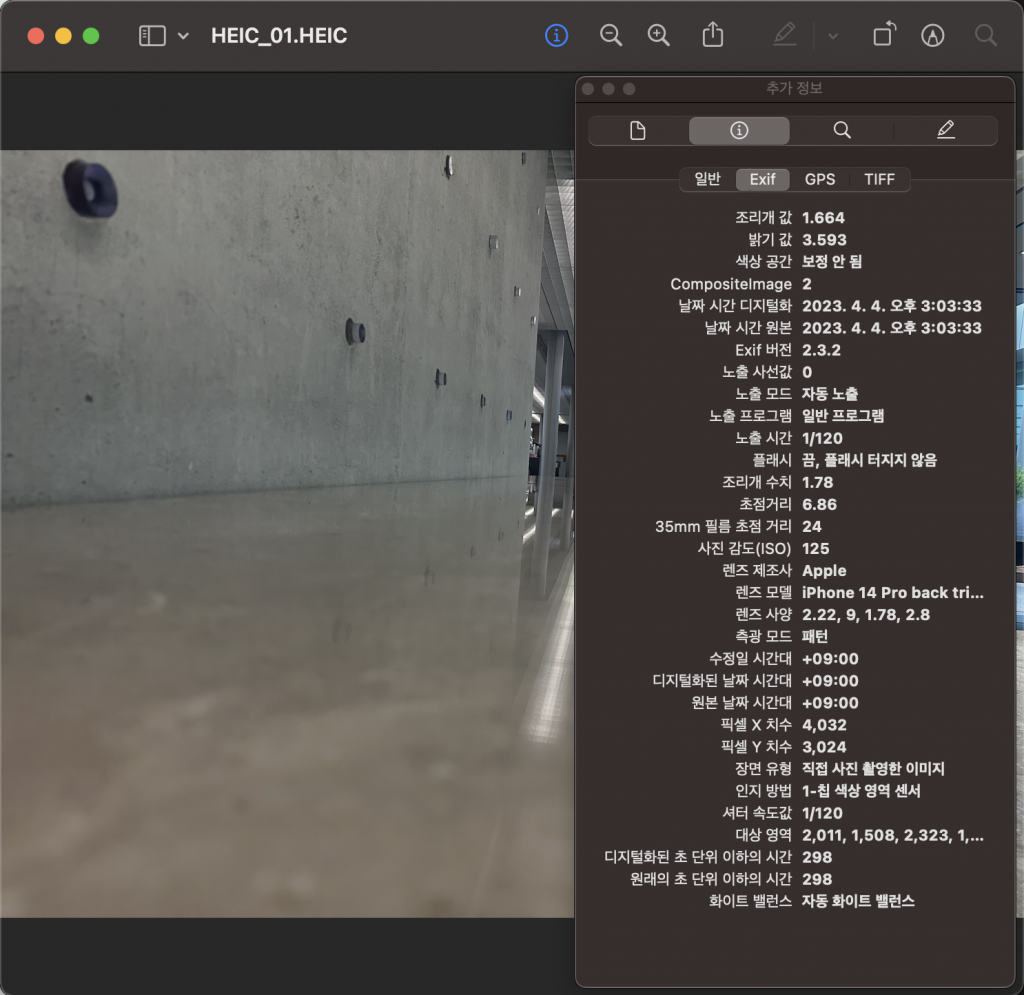Click the 35mm 필름 초점 거리 24 value
Screen dimensions: 1024x995
811,526
